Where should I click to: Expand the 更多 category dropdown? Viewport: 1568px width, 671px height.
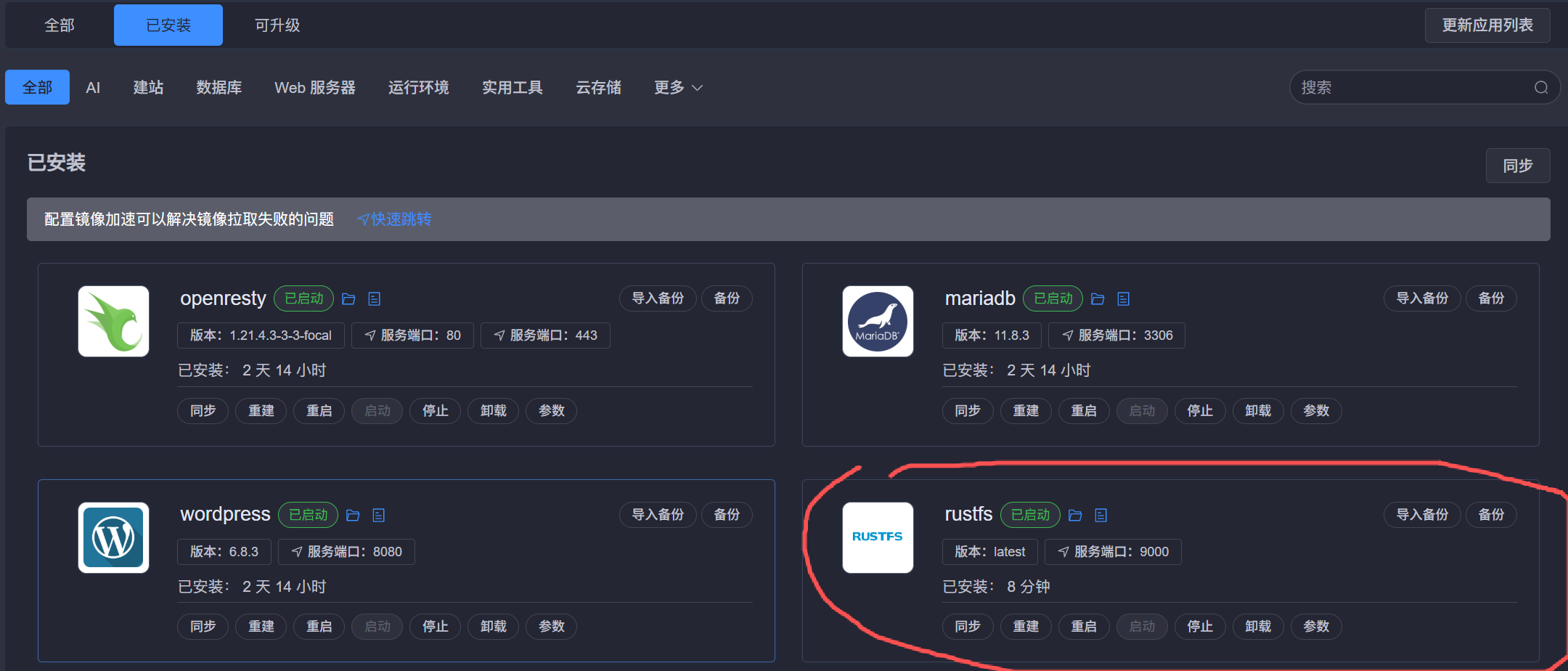[x=678, y=88]
